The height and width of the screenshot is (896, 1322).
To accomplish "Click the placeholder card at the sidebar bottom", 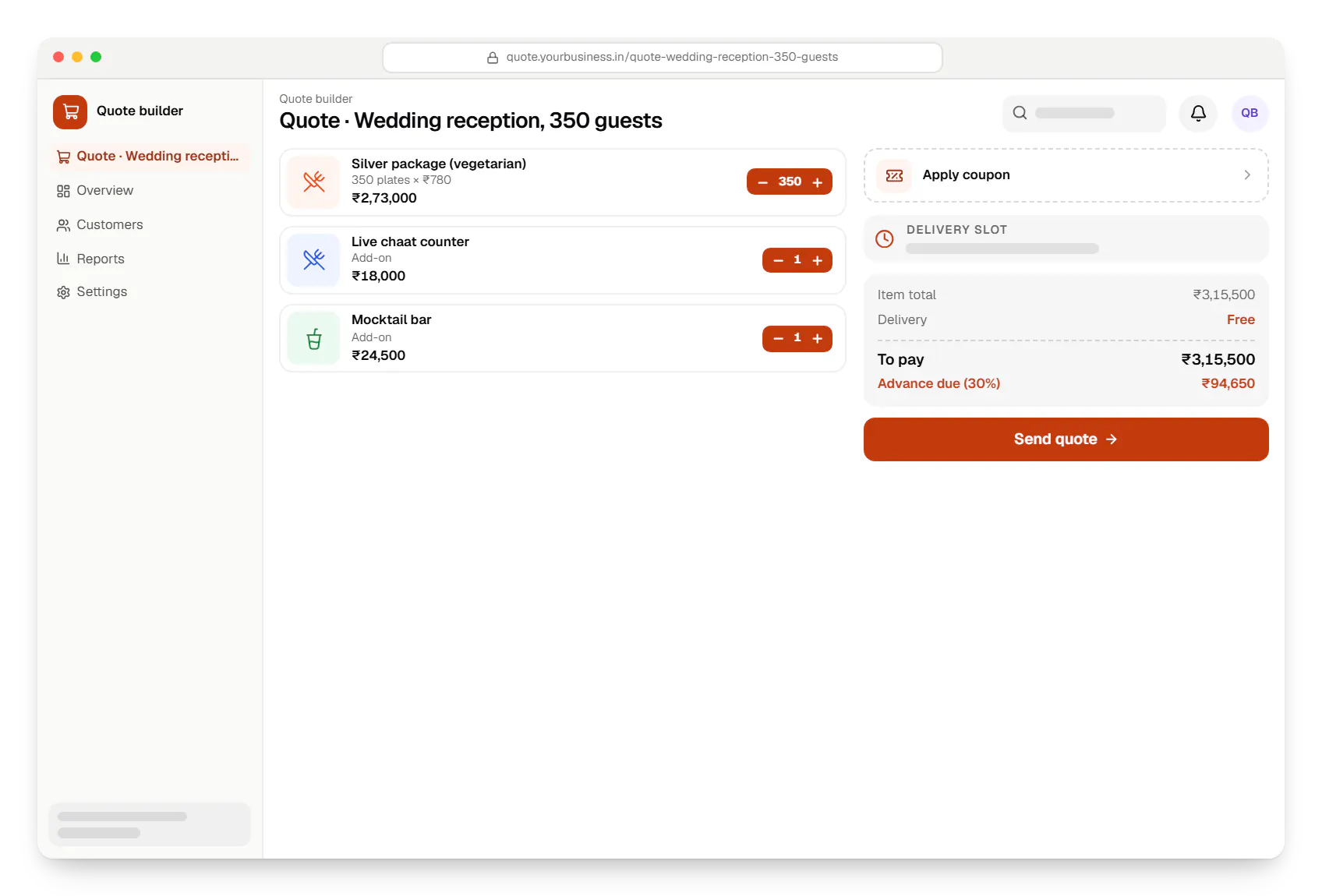I will (150, 824).
